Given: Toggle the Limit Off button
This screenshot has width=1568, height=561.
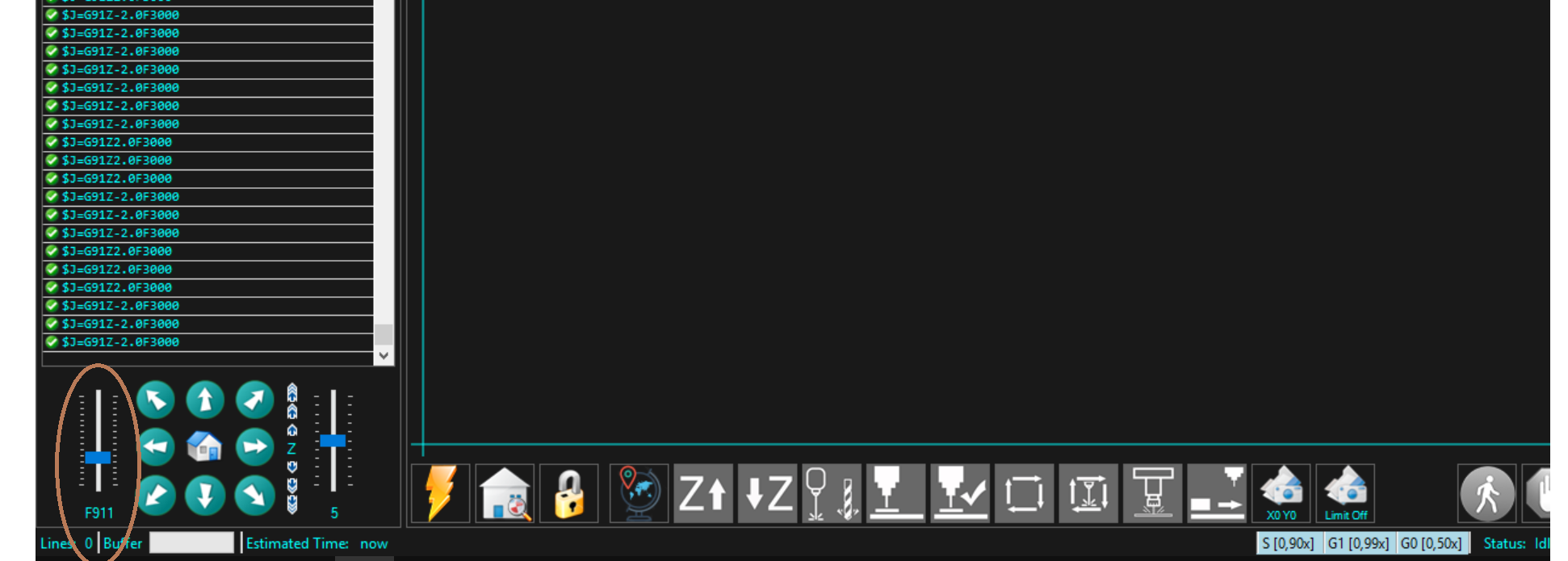Looking at the screenshot, I should click(1345, 493).
